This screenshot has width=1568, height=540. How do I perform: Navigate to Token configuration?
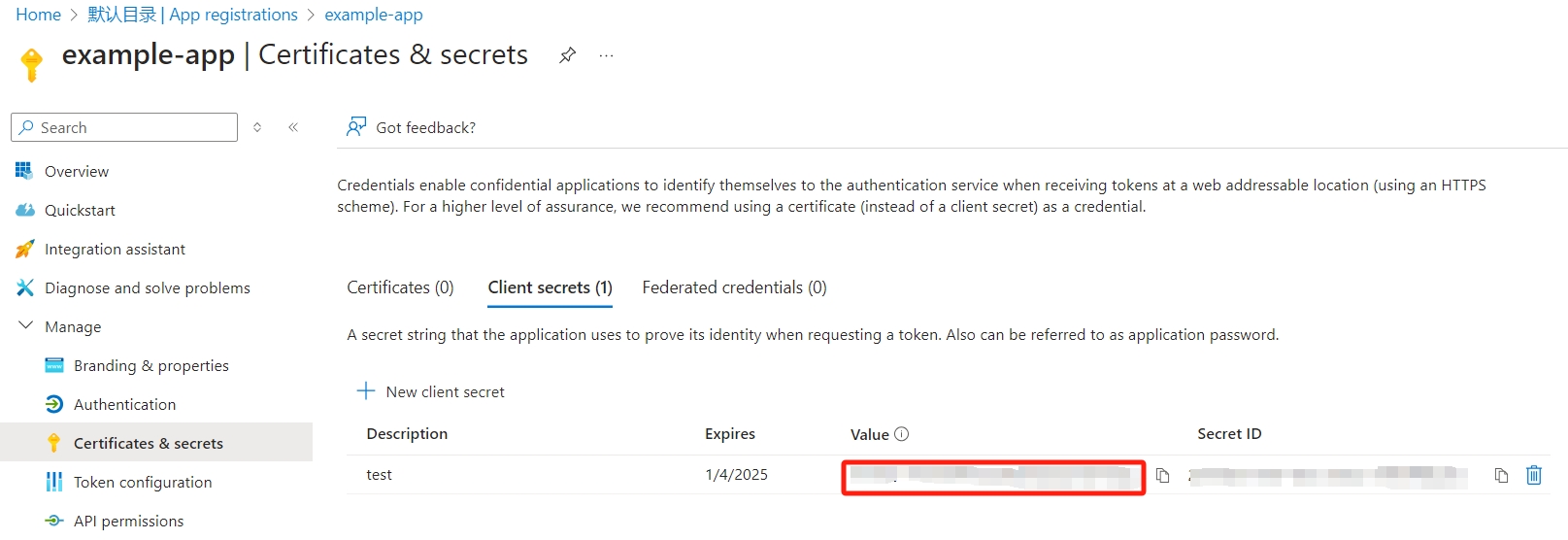pos(143,482)
